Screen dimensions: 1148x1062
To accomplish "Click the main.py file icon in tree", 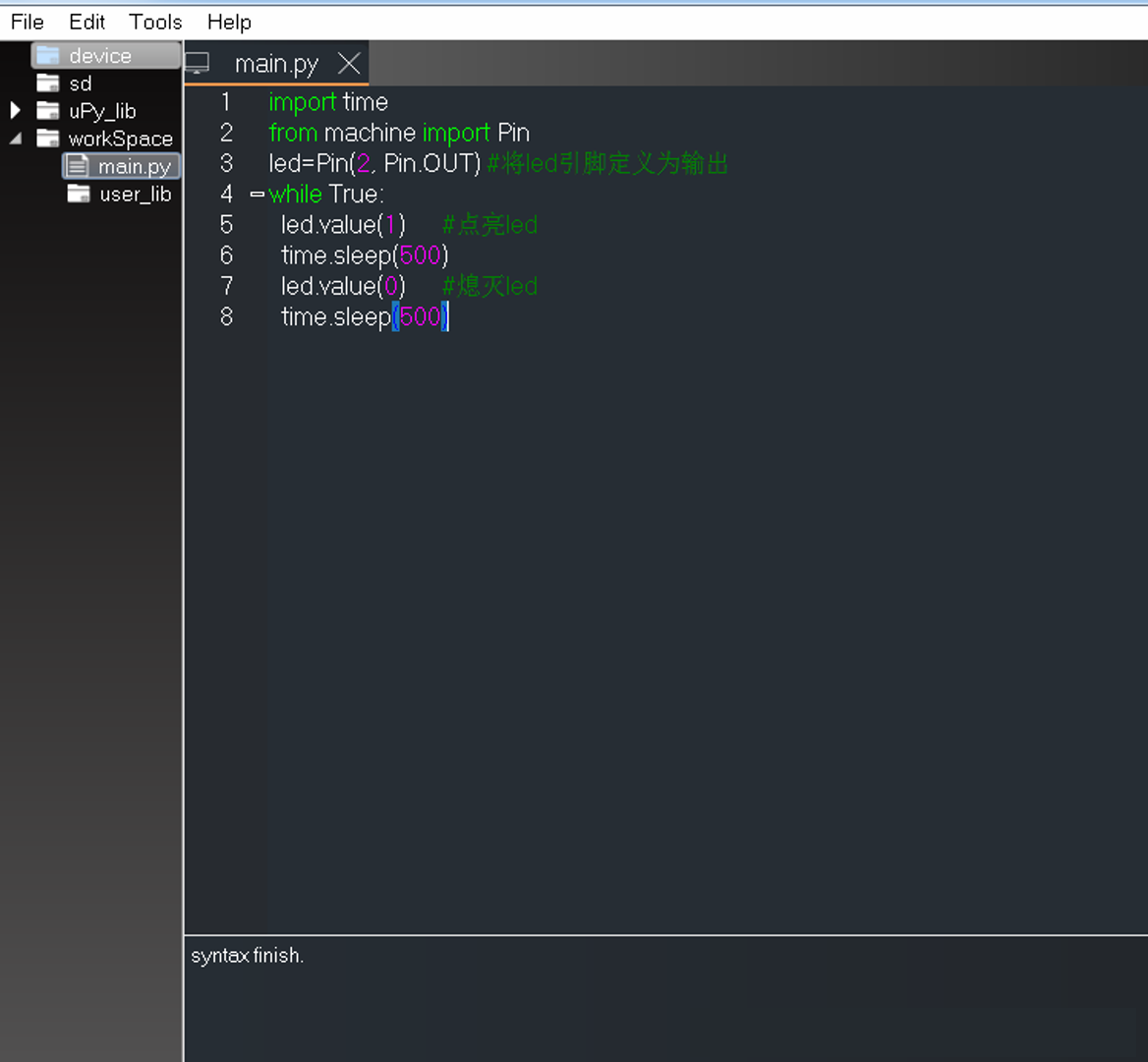I will 77,166.
